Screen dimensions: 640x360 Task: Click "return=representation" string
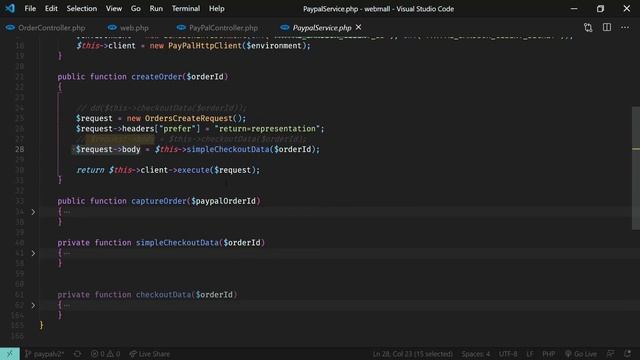(x=267, y=129)
